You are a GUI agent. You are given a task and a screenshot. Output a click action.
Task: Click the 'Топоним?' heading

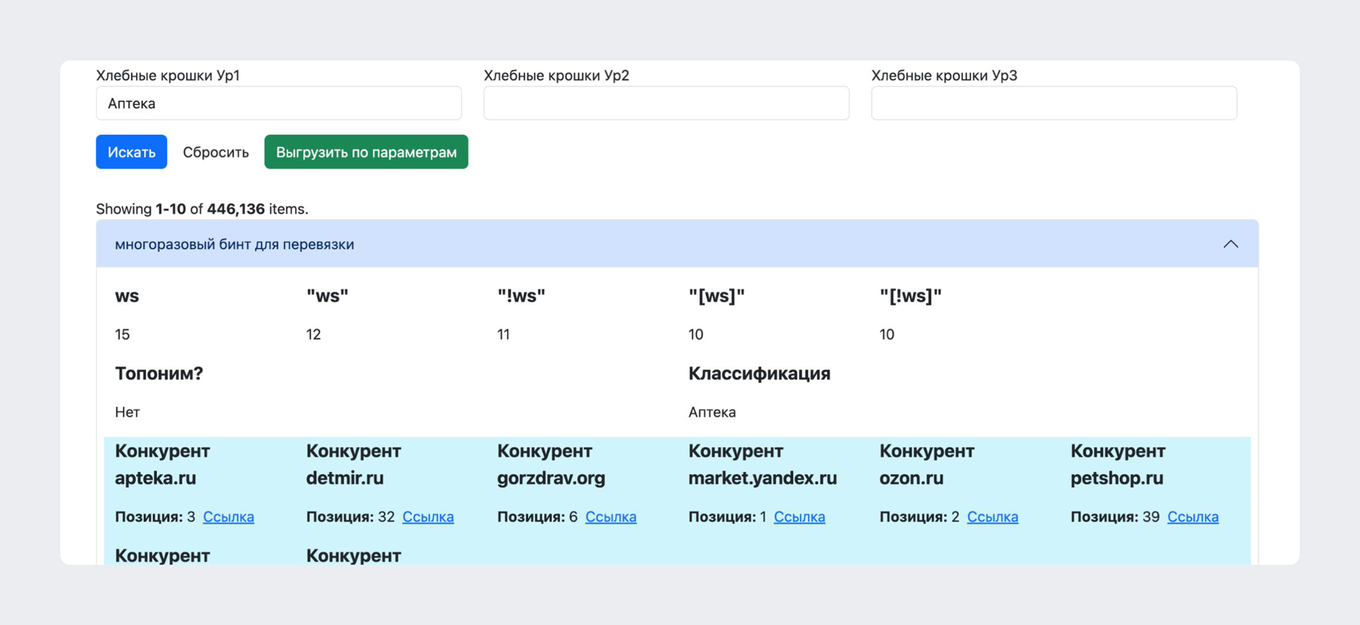click(x=159, y=373)
